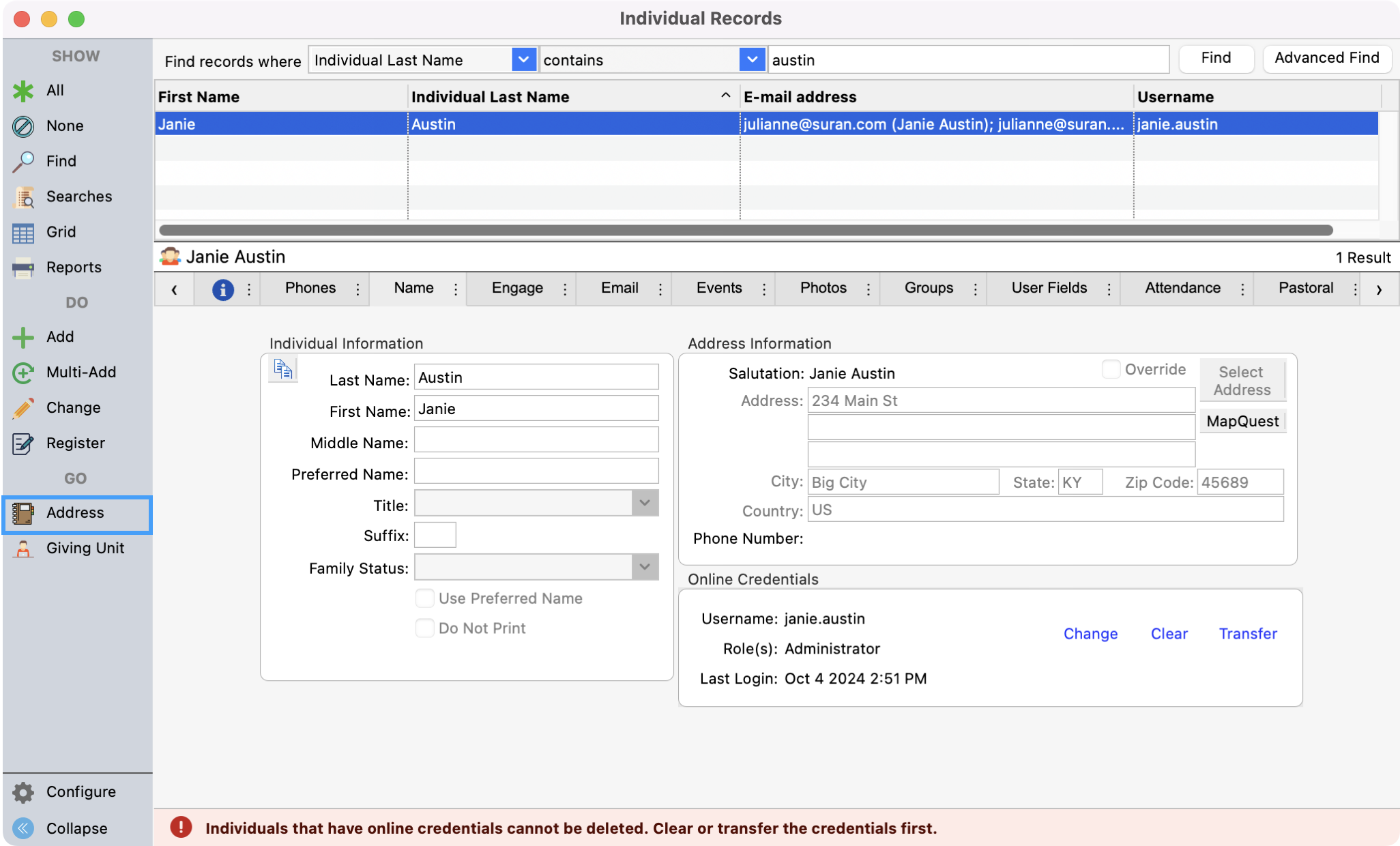
Task: Open the Individual Last Name field dropdown
Action: coord(523,60)
